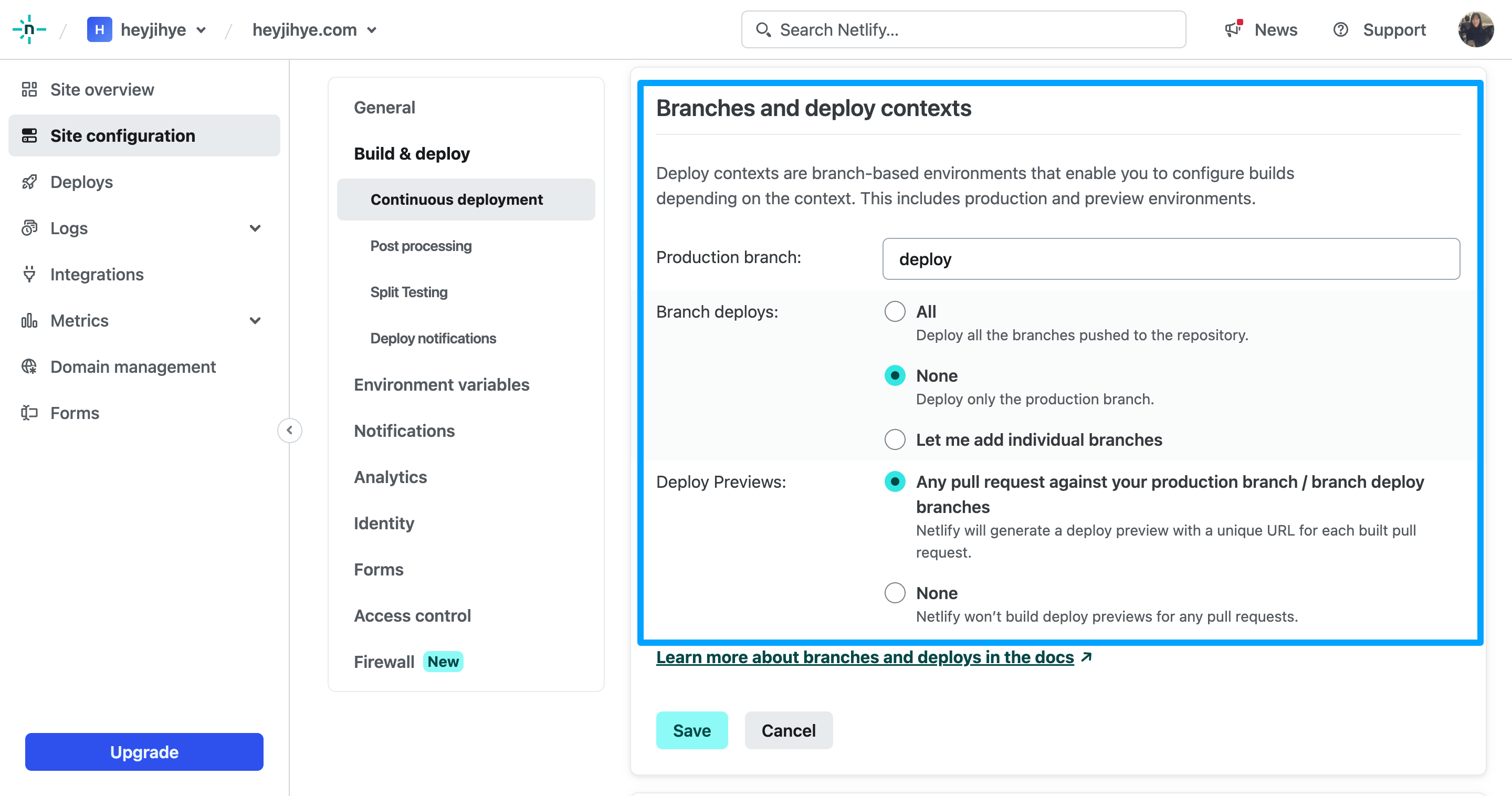1512x796 pixels.
Task: Click the Support question mark icon
Action: coord(1341,29)
